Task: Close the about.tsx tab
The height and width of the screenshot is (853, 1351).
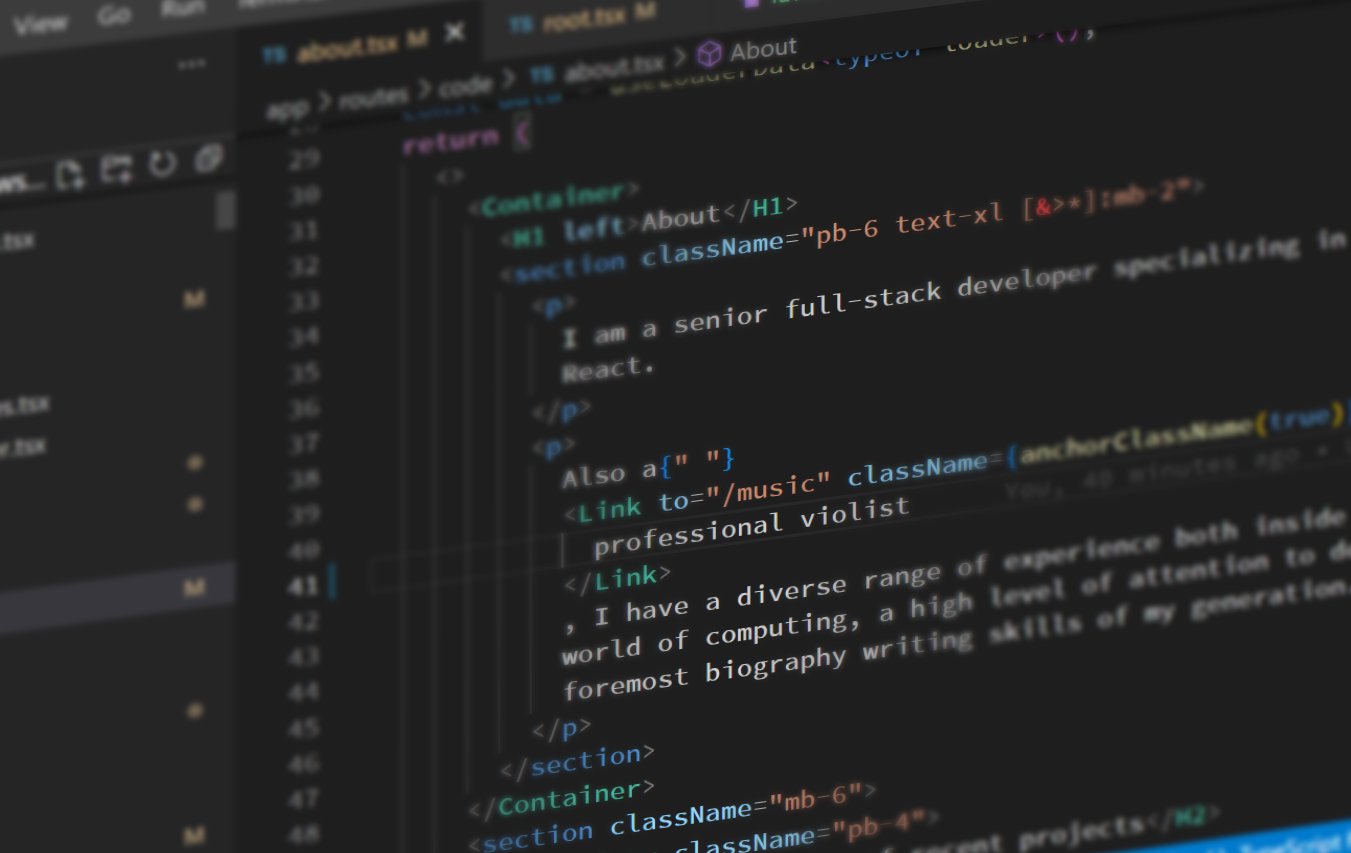Action: [x=454, y=33]
